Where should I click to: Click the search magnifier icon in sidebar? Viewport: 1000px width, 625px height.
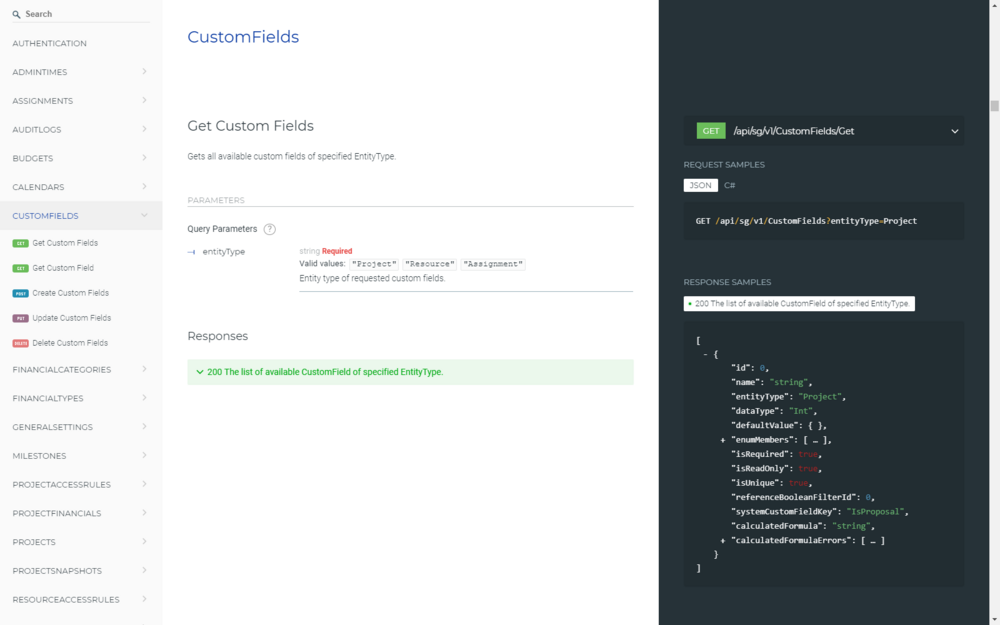16,15
